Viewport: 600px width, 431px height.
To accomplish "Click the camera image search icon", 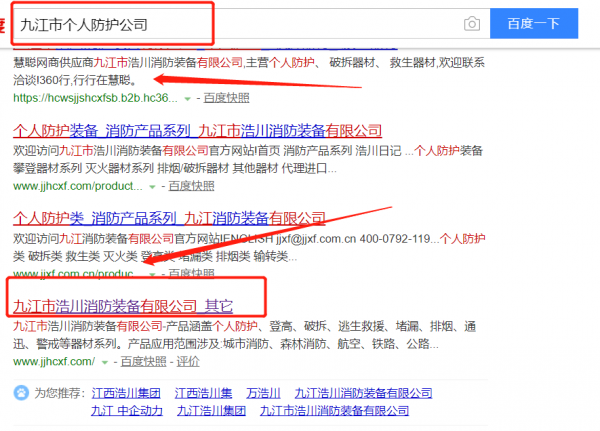I will [471, 23].
